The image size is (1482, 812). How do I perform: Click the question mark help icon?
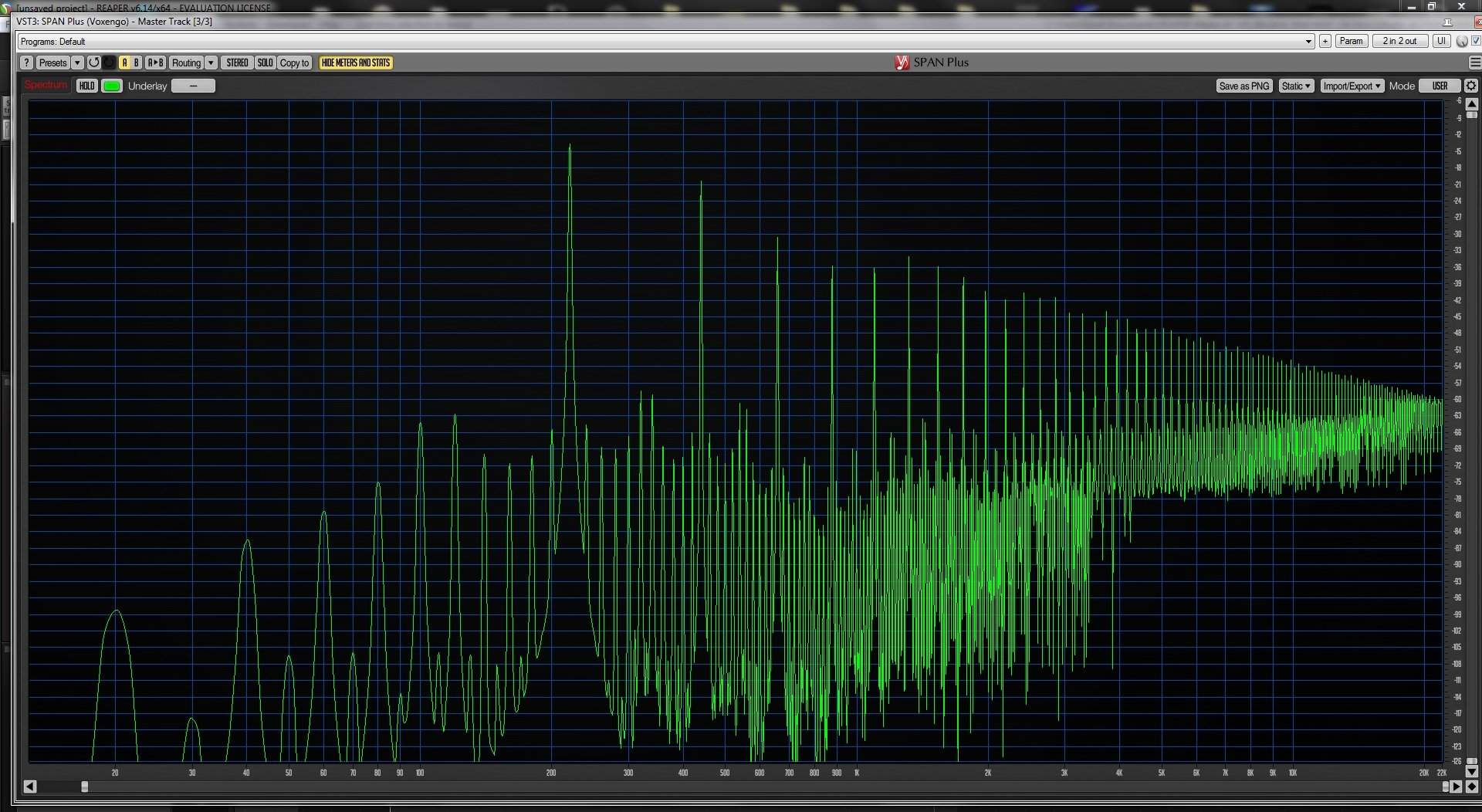click(26, 63)
